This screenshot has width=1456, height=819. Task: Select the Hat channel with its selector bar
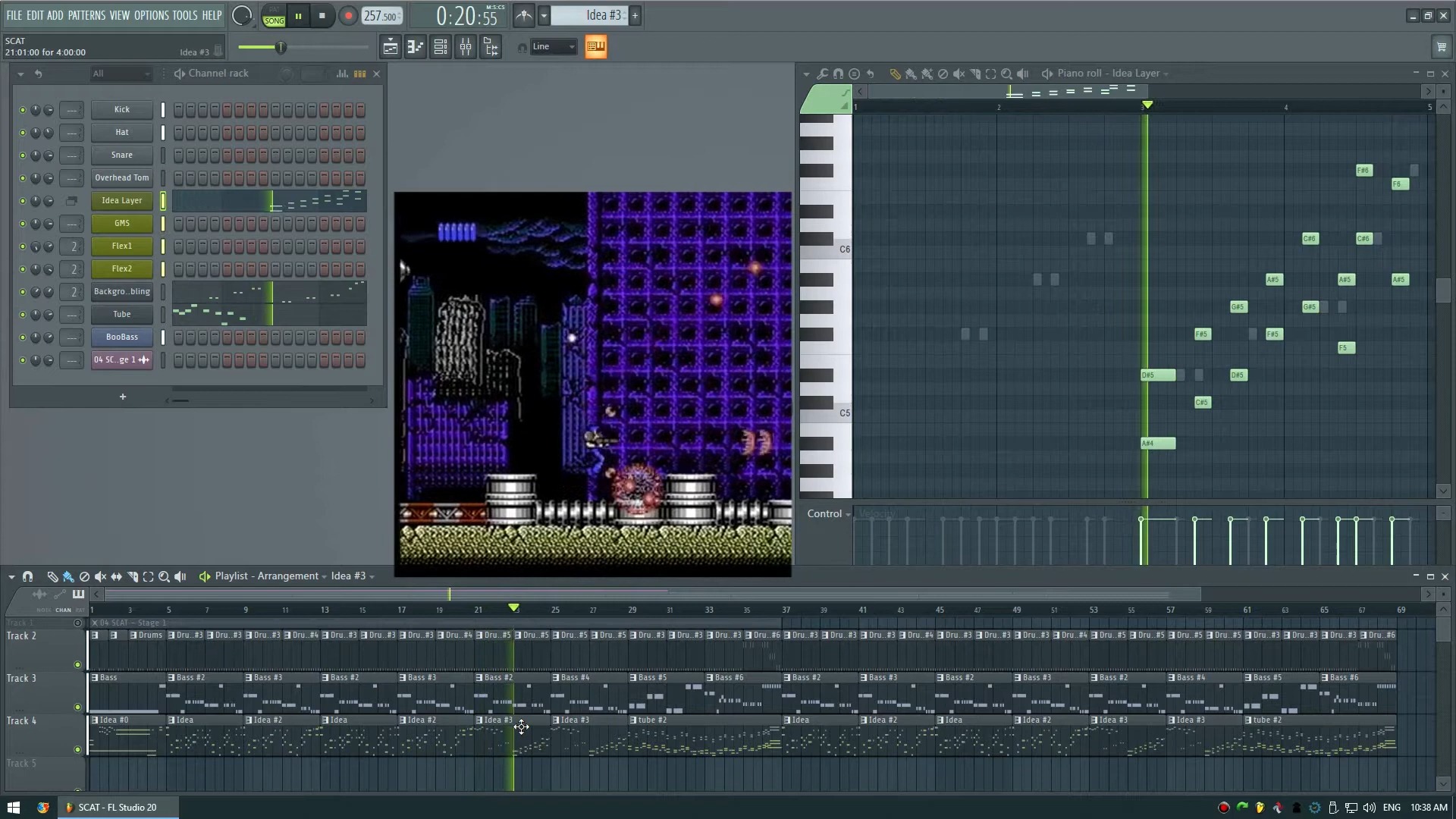(162, 133)
